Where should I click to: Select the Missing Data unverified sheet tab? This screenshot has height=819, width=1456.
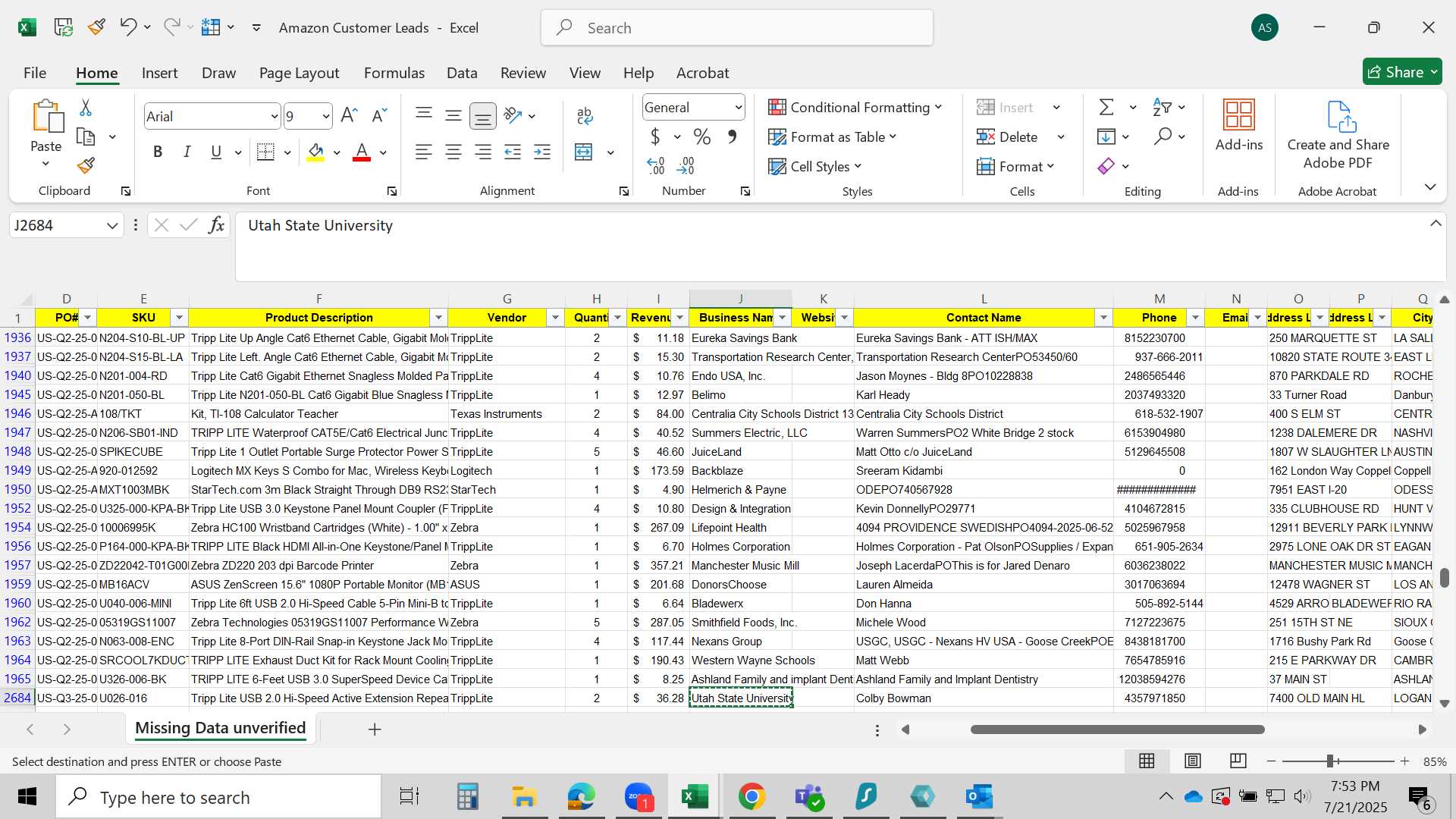[220, 728]
